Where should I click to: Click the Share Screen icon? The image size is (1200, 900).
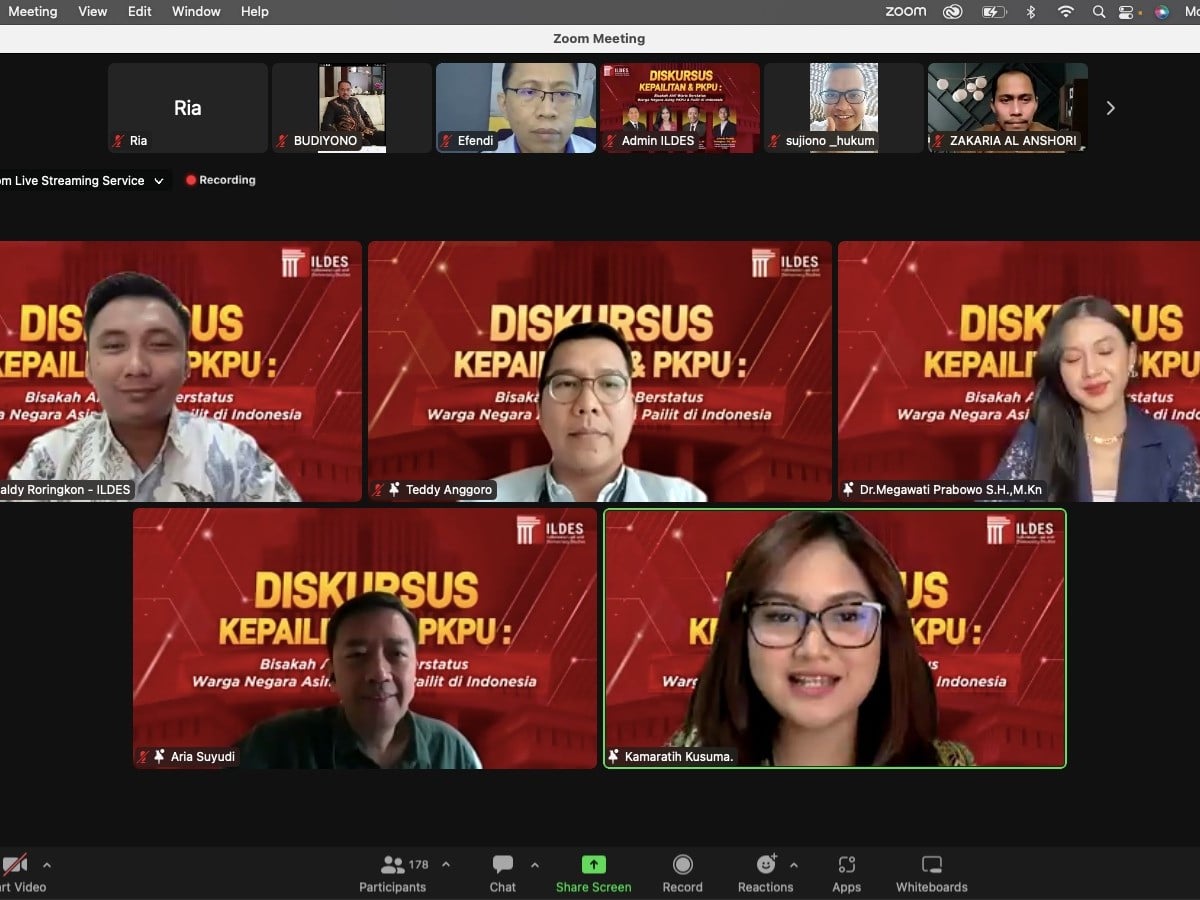click(593, 864)
